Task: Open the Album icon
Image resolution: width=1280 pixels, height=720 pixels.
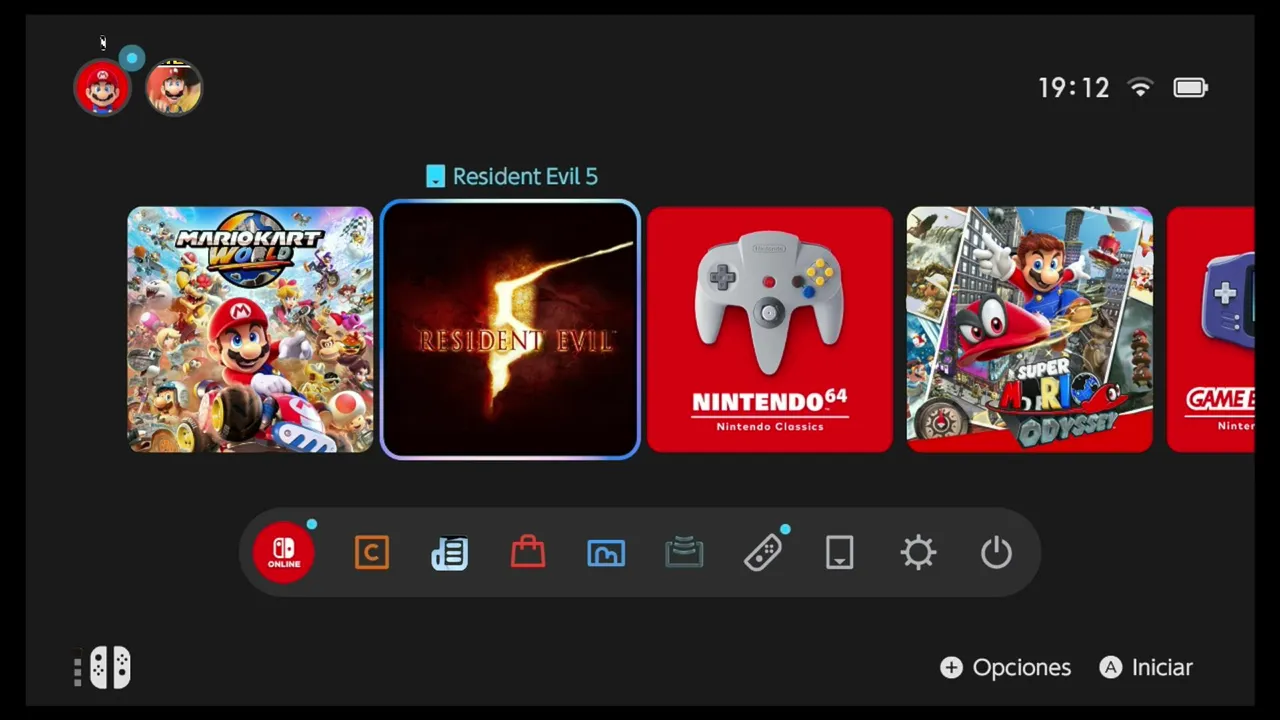Action: 606,553
